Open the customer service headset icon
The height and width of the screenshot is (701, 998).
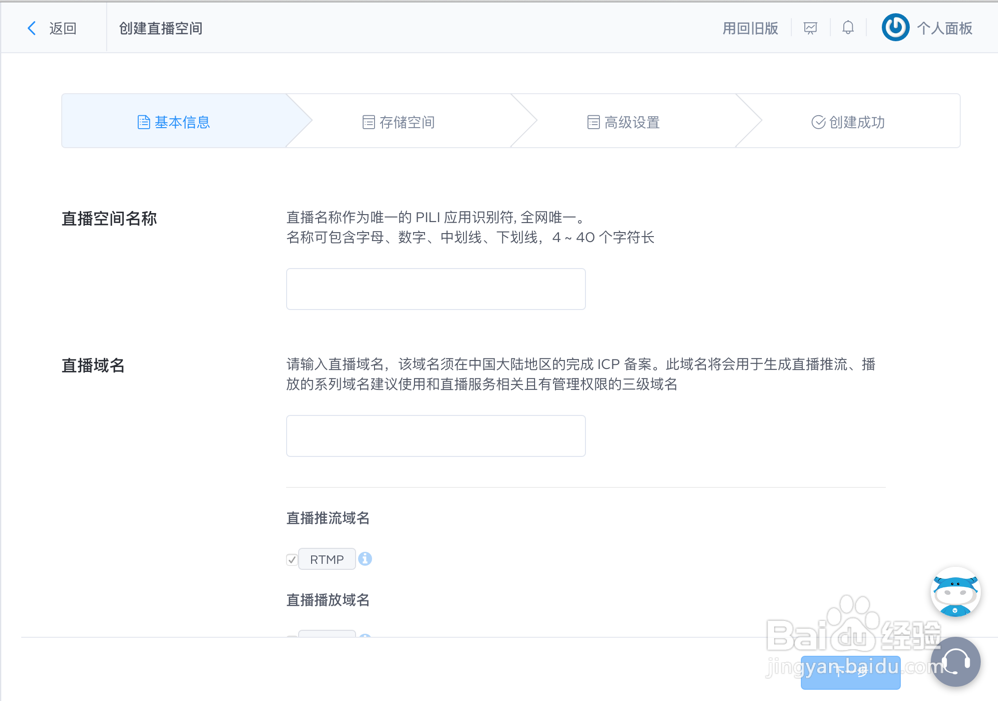coord(955,662)
